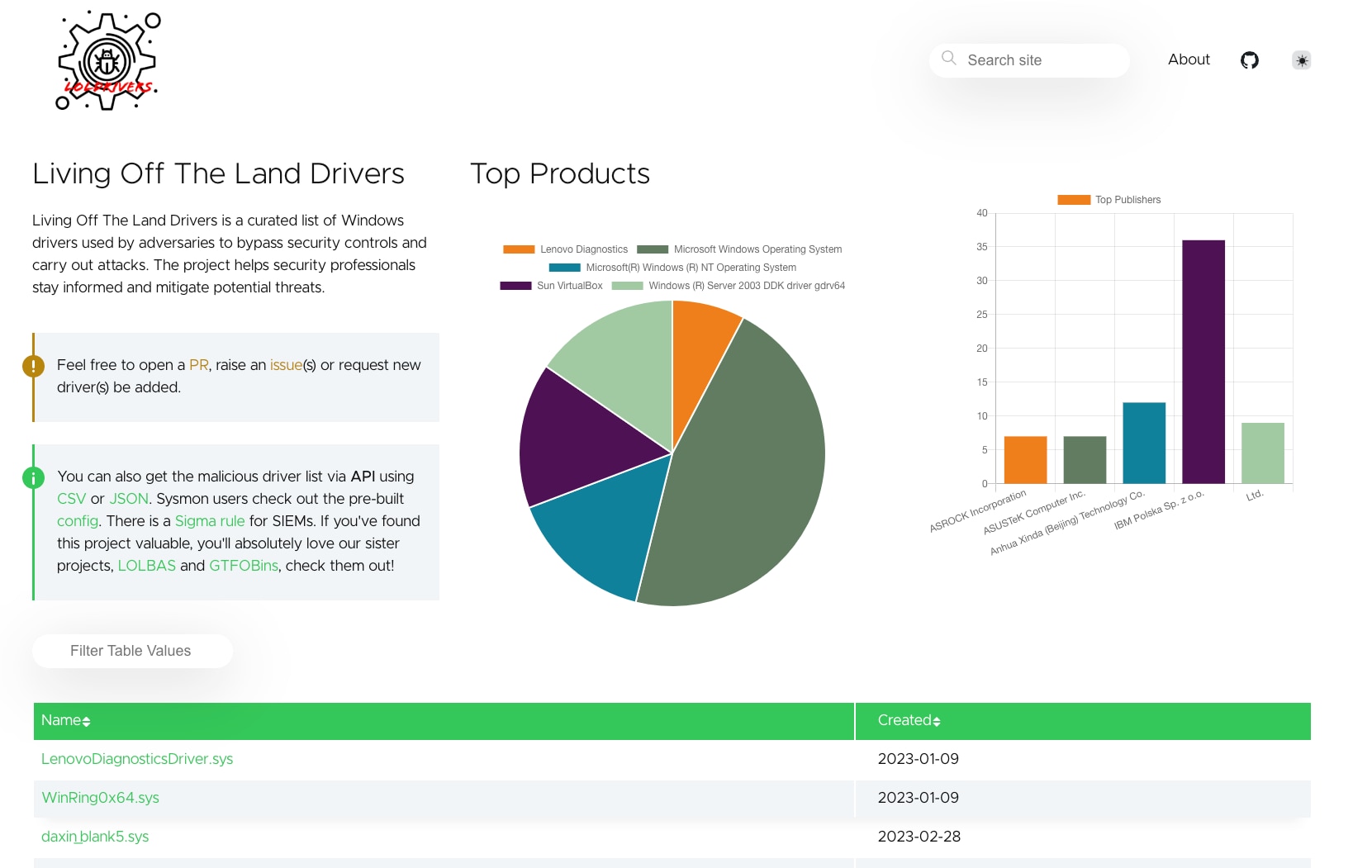Open the Sysmon config link
The height and width of the screenshot is (868, 1372).
coord(78,521)
